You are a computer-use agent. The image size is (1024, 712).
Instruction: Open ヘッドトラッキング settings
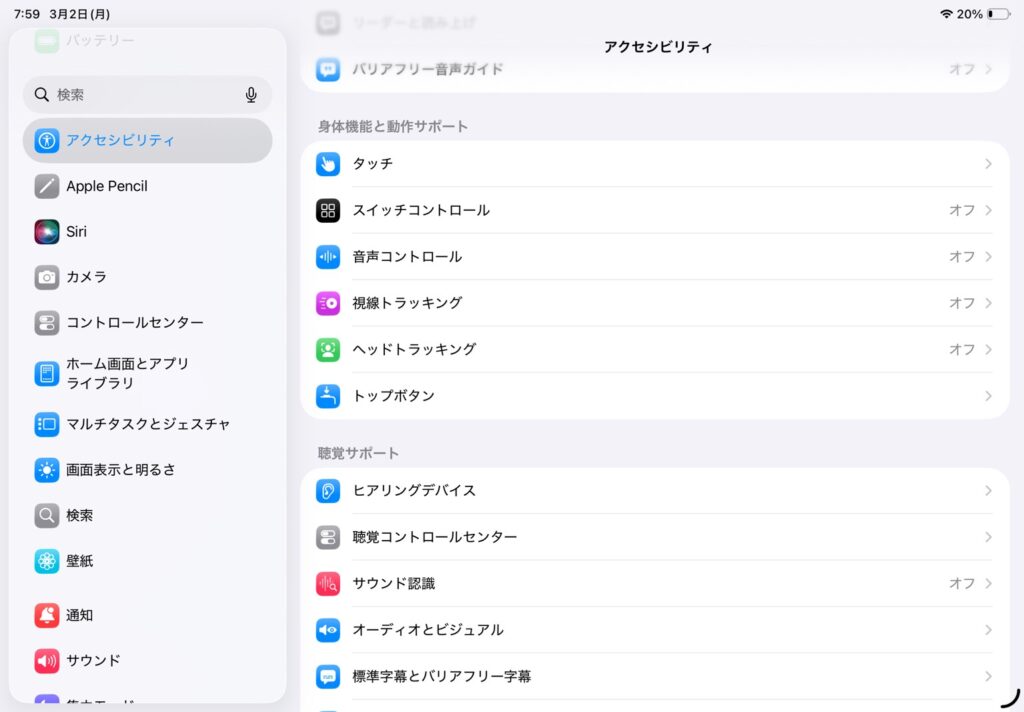point(414,349)
